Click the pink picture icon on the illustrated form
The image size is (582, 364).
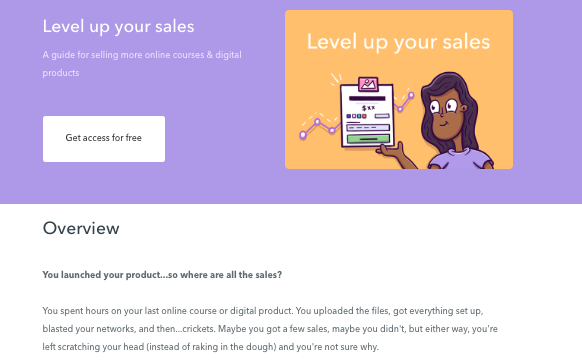click(x=368, y=84)
